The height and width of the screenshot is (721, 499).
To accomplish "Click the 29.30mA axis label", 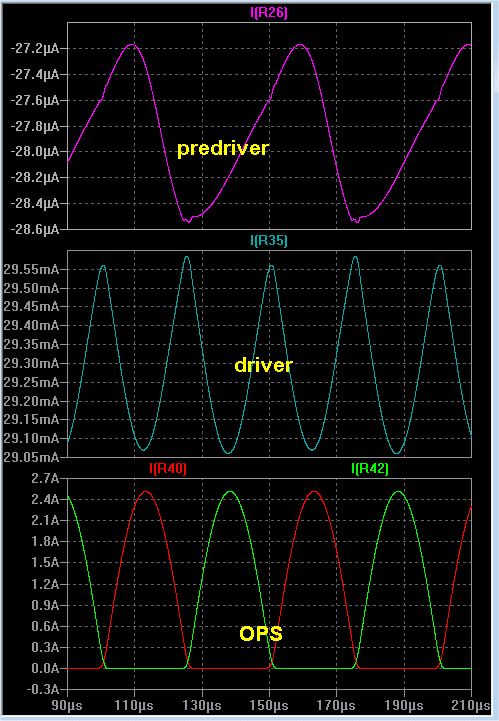I will pyautogui.click(x=32, y=363).
